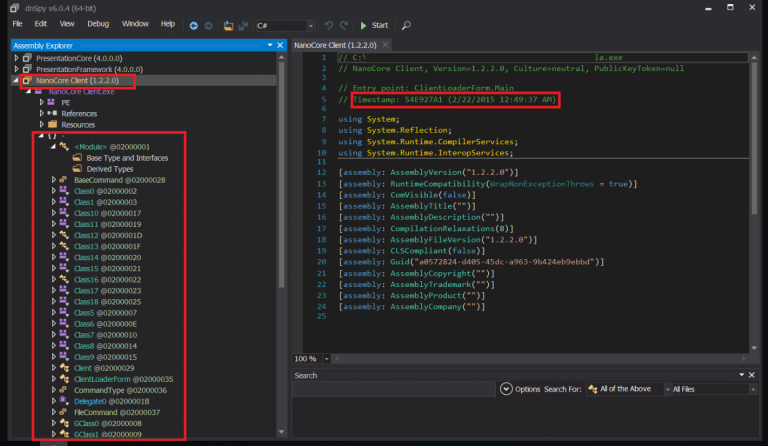Close the Search panel

[752, 375]
